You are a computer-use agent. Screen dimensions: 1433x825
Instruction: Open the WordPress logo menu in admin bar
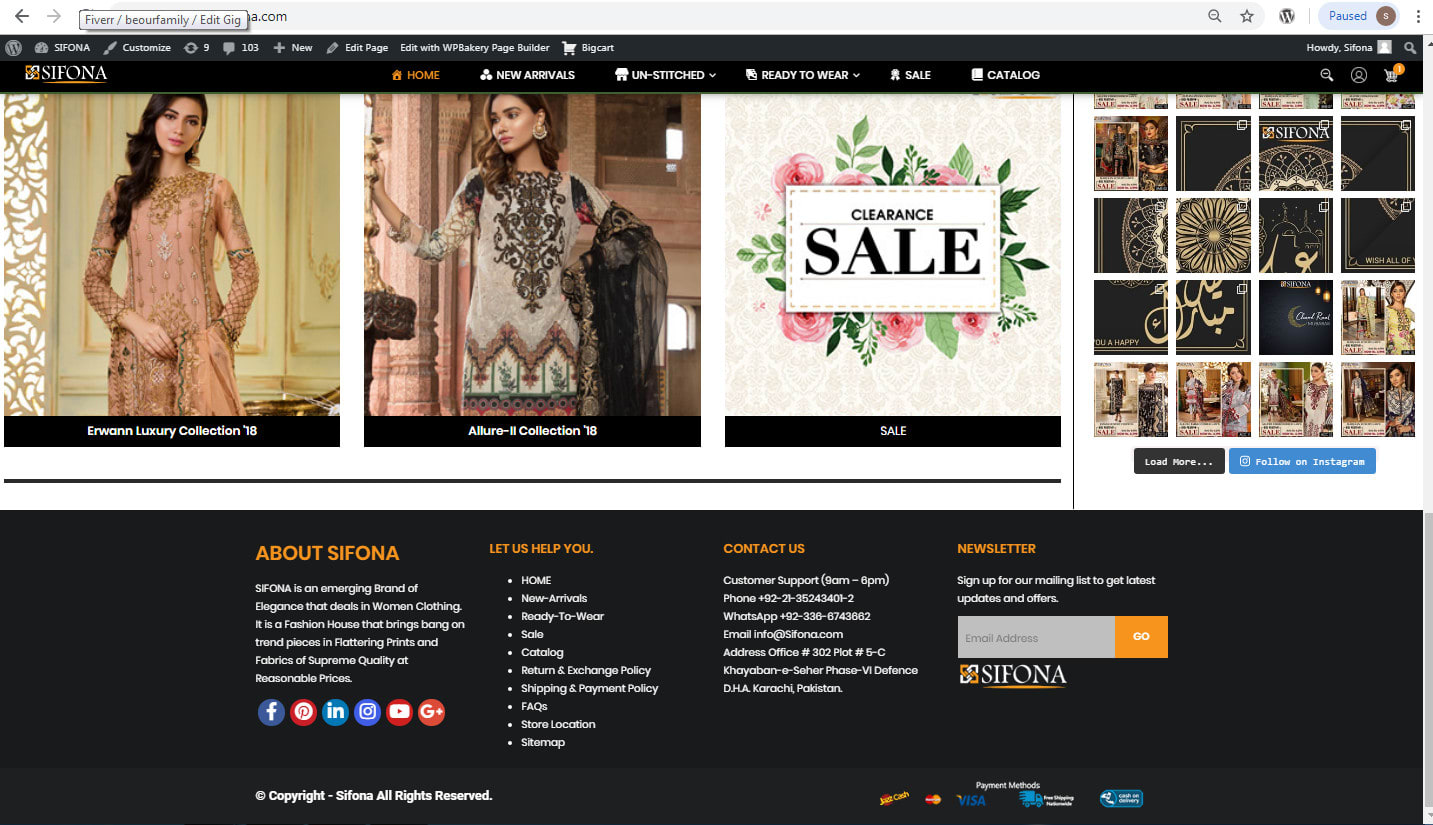pos(13,47)
